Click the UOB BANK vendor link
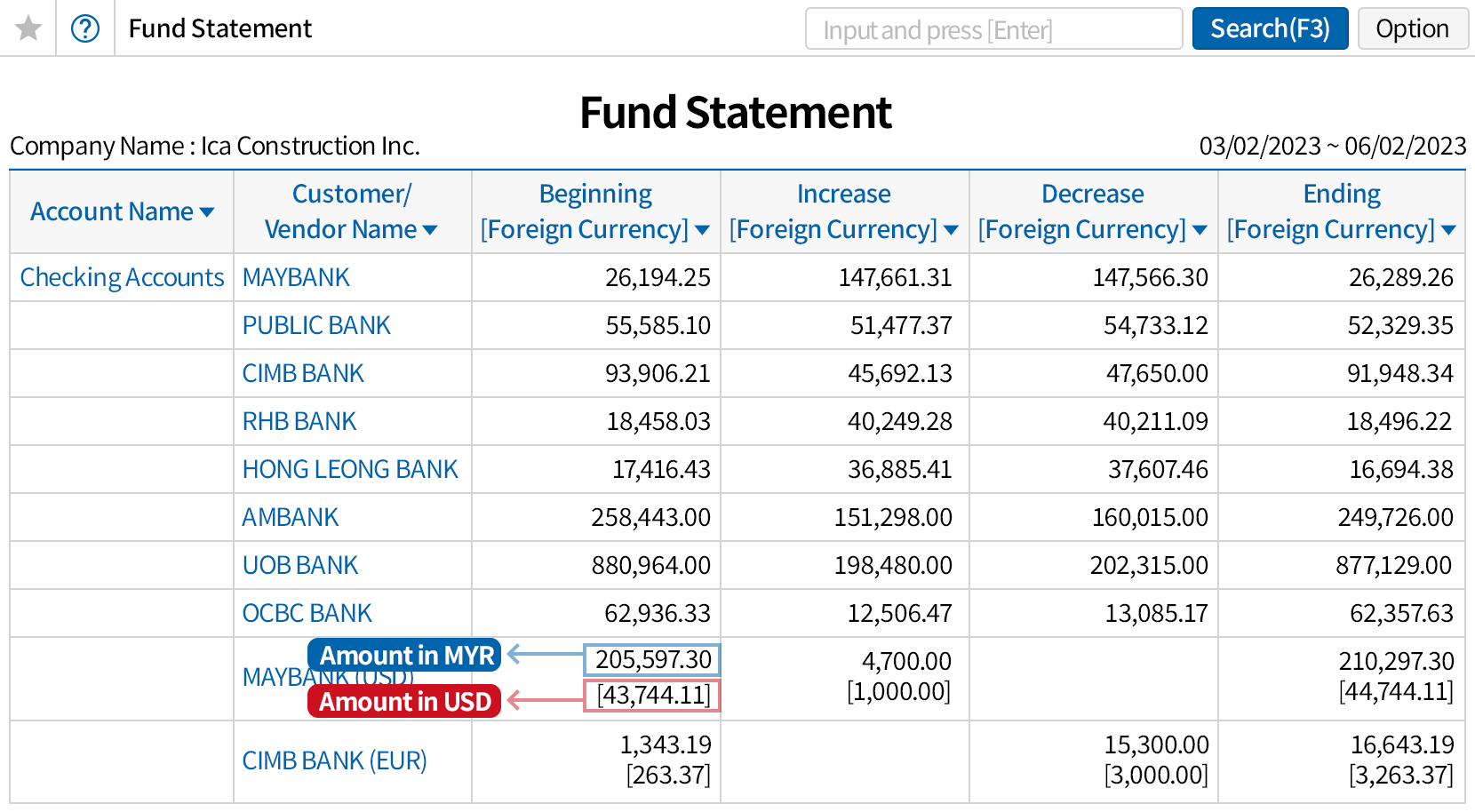 [x=300, y=565]
